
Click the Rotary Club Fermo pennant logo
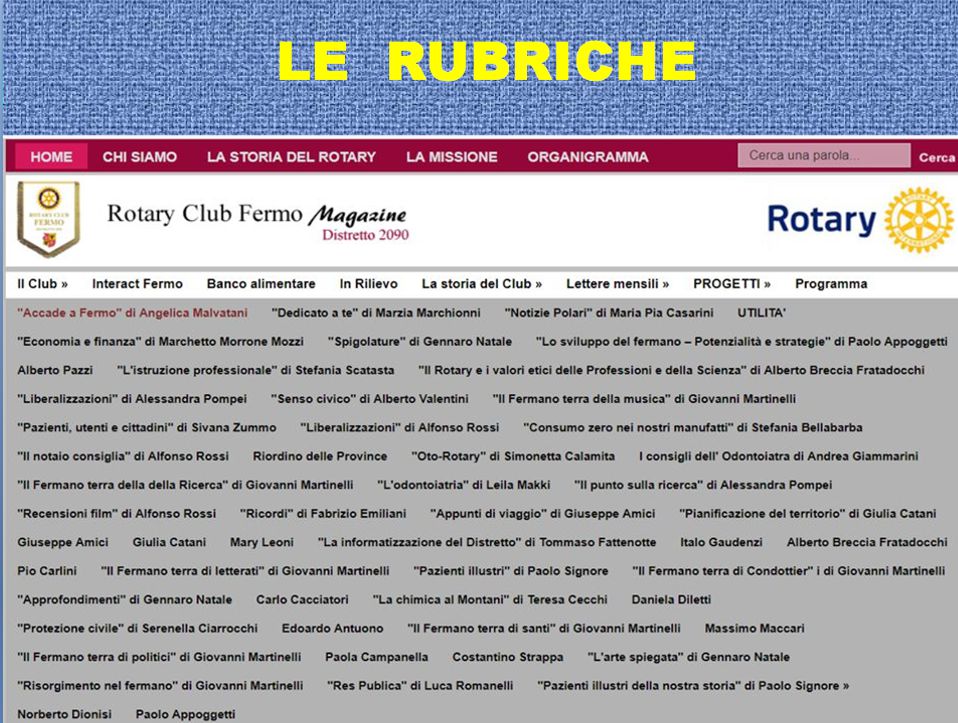[48, 219]
